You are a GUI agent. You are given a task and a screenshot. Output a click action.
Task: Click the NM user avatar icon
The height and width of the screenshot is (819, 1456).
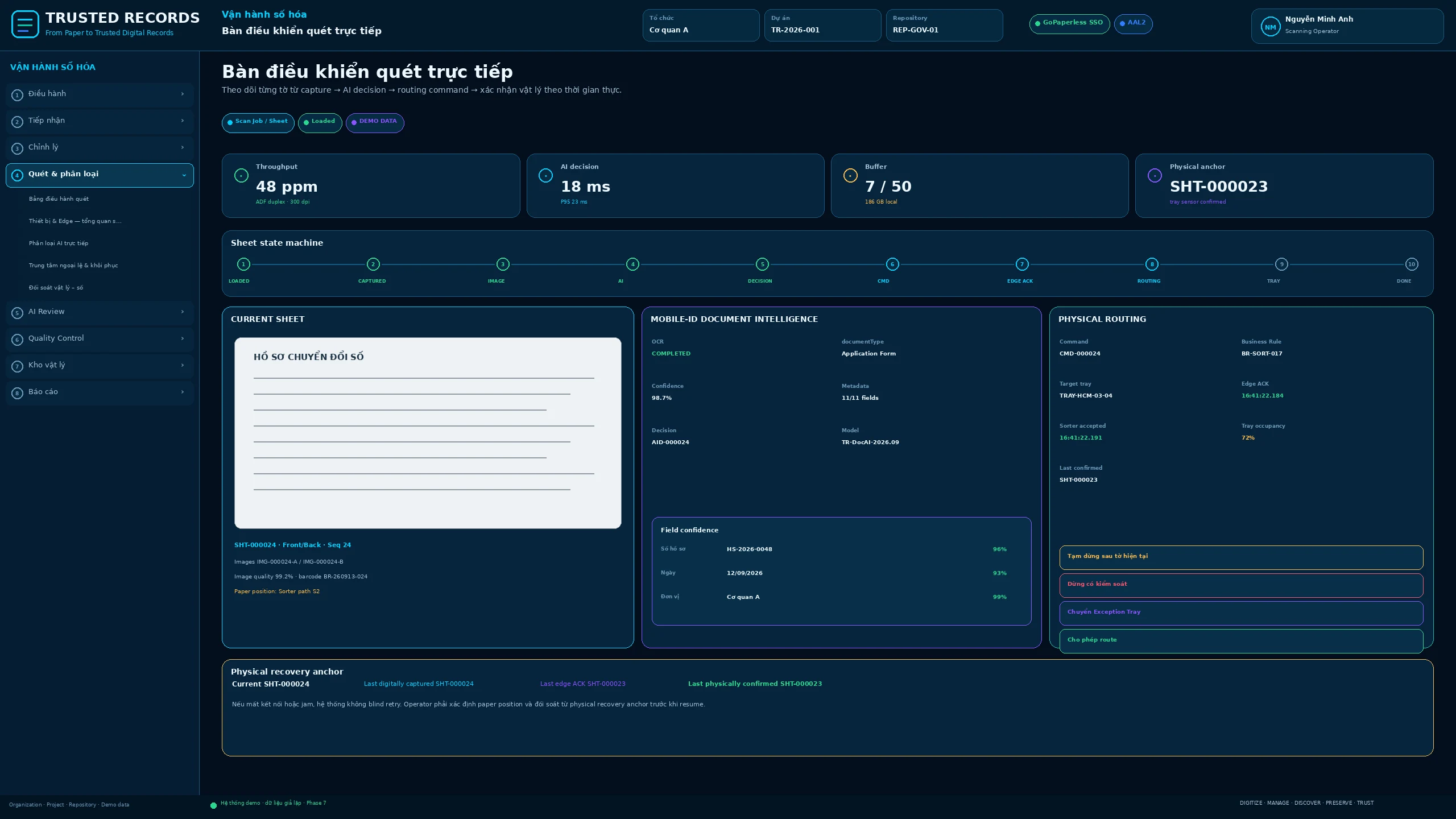click(x=1270, y=27)
